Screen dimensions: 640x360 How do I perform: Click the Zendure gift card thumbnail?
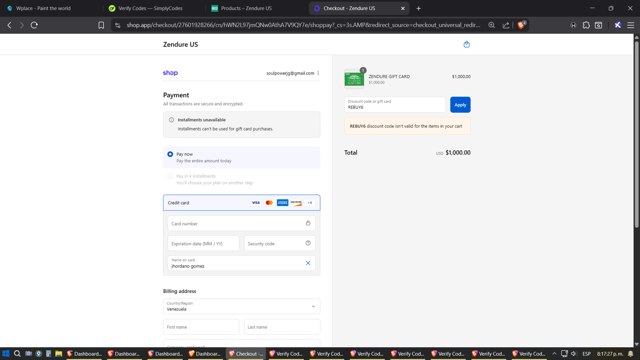click(x=354, y=79)
